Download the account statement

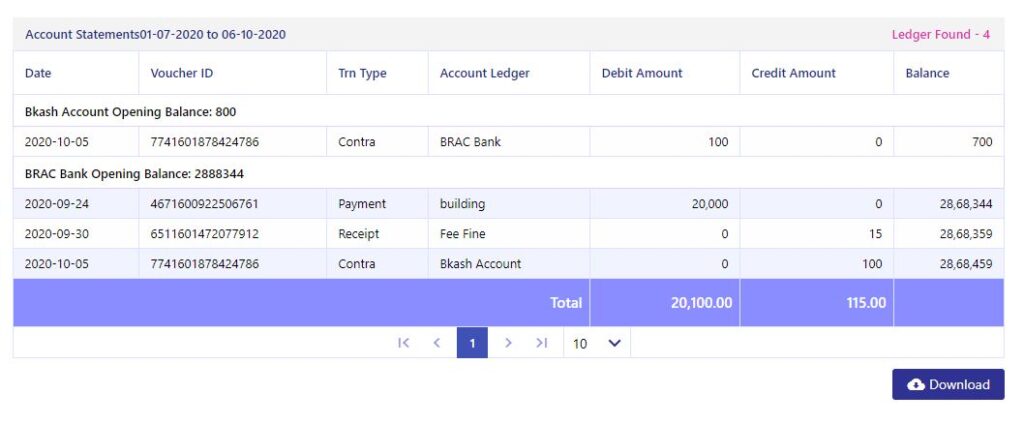(x=948, y=385)
